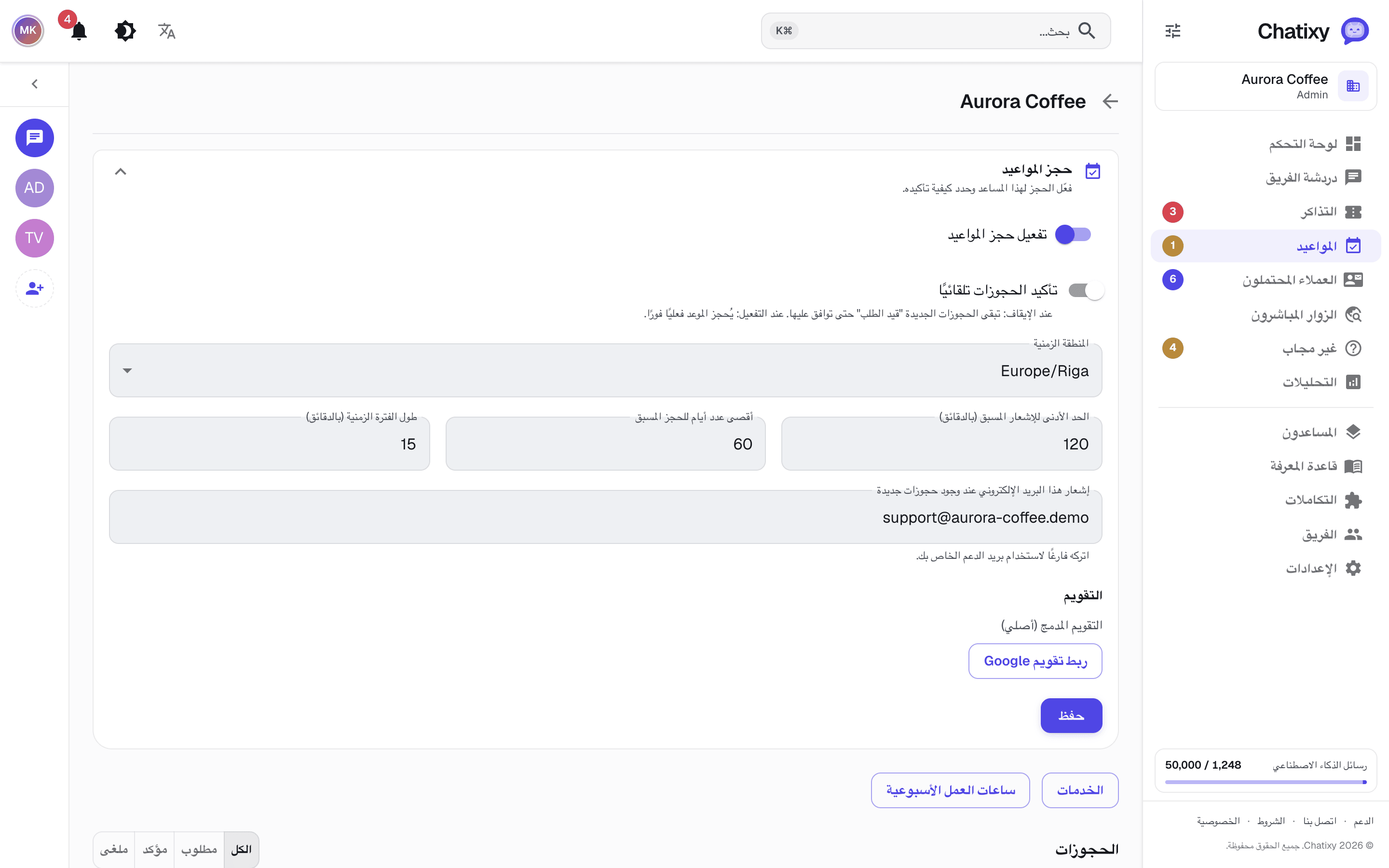
Task: Click ربط تقويم Google button
Action: (x=1035, y=661)
